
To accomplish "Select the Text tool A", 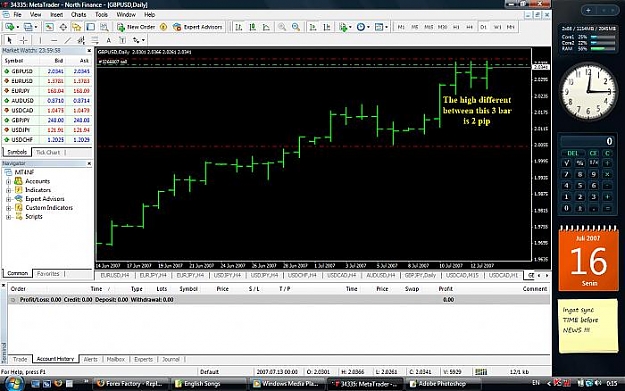I will click(108, 40).
